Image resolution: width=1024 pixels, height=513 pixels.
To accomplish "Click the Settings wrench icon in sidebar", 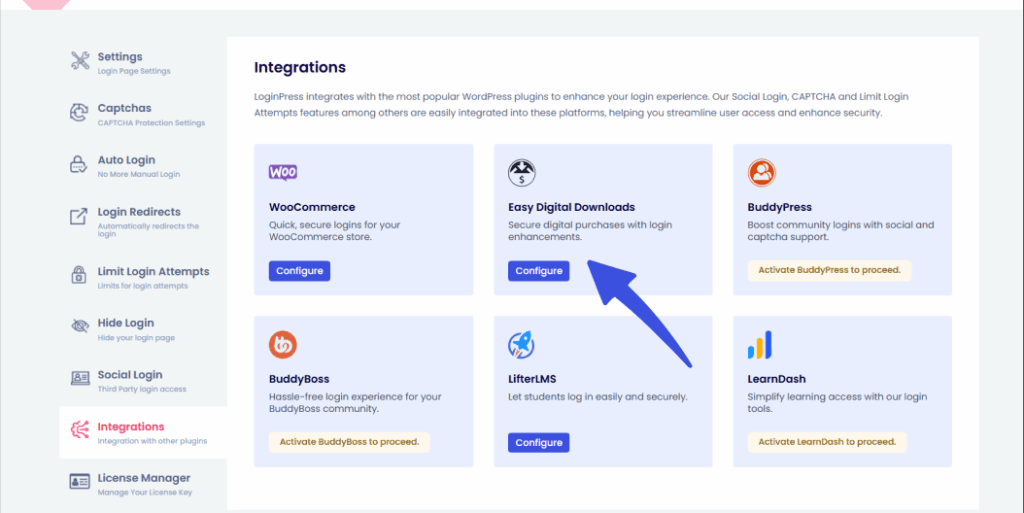I will [x=80, y=61].
